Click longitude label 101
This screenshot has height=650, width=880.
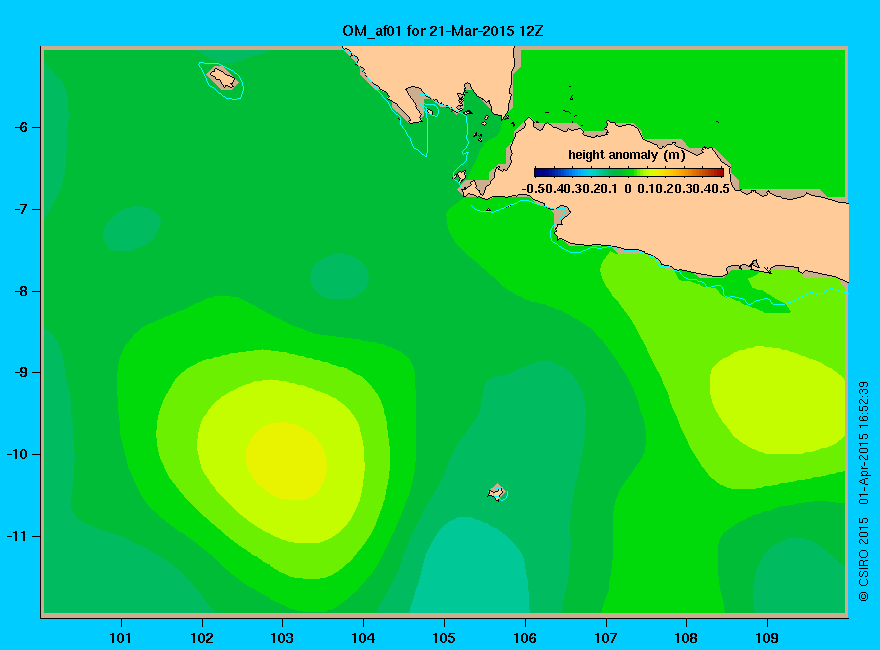[121, 638]
